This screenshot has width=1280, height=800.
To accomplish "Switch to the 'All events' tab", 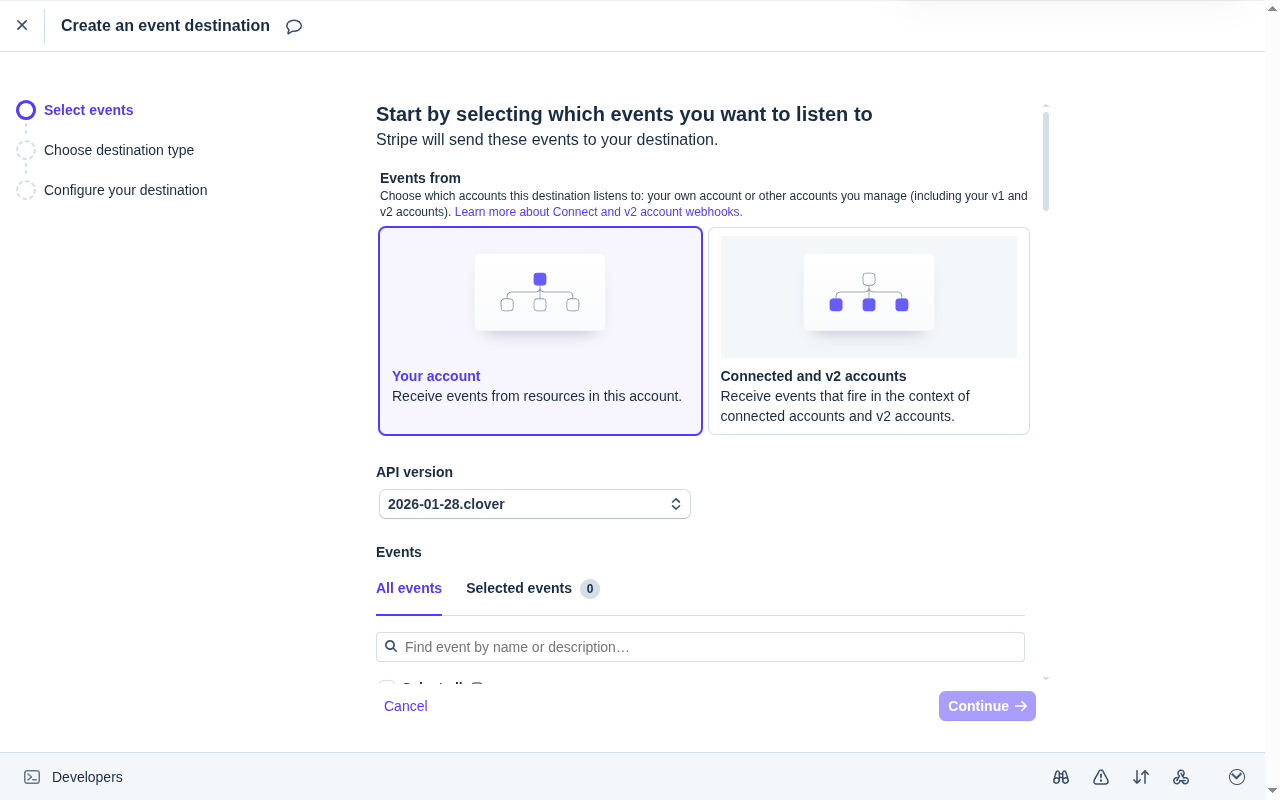I will tap(408, 588).
